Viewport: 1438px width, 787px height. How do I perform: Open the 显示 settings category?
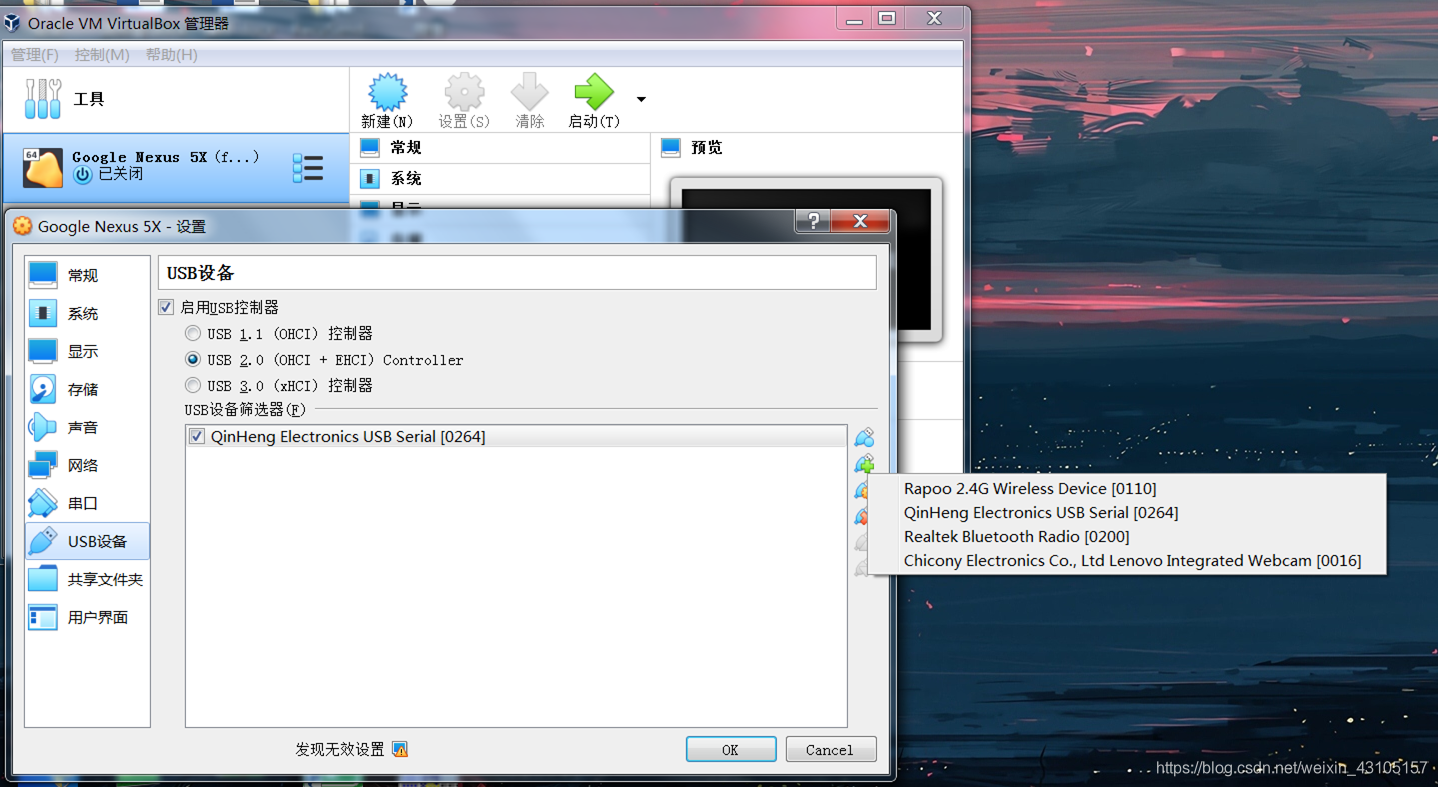[x=87, y=351]
